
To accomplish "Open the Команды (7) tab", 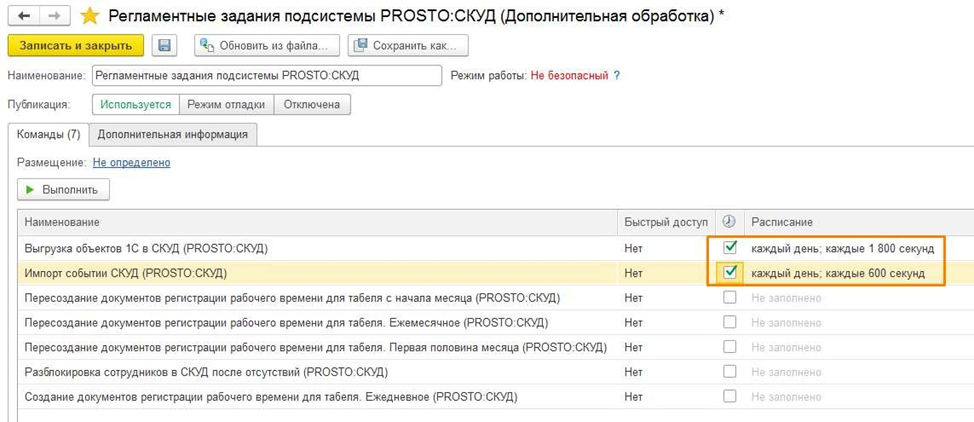I will pos(48,134).
